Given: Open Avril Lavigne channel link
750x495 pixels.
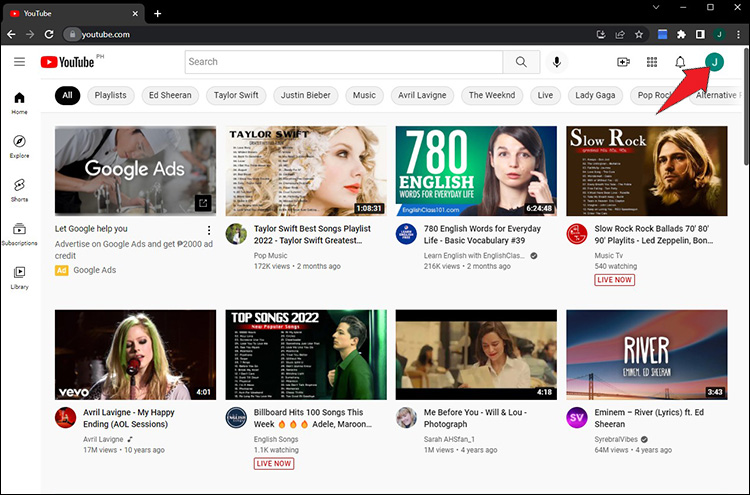Looking at the screenshot, I should [x=103, y=438].
